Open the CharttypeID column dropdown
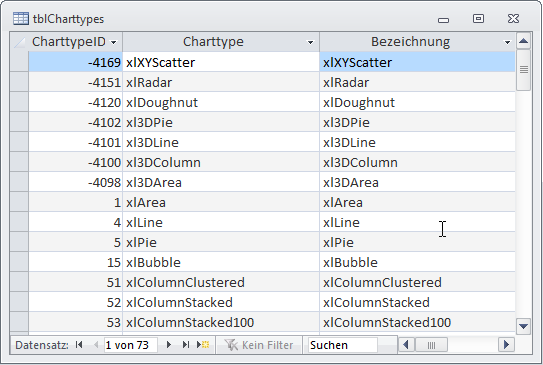This screenshot has height=365, width=543. 114,43
